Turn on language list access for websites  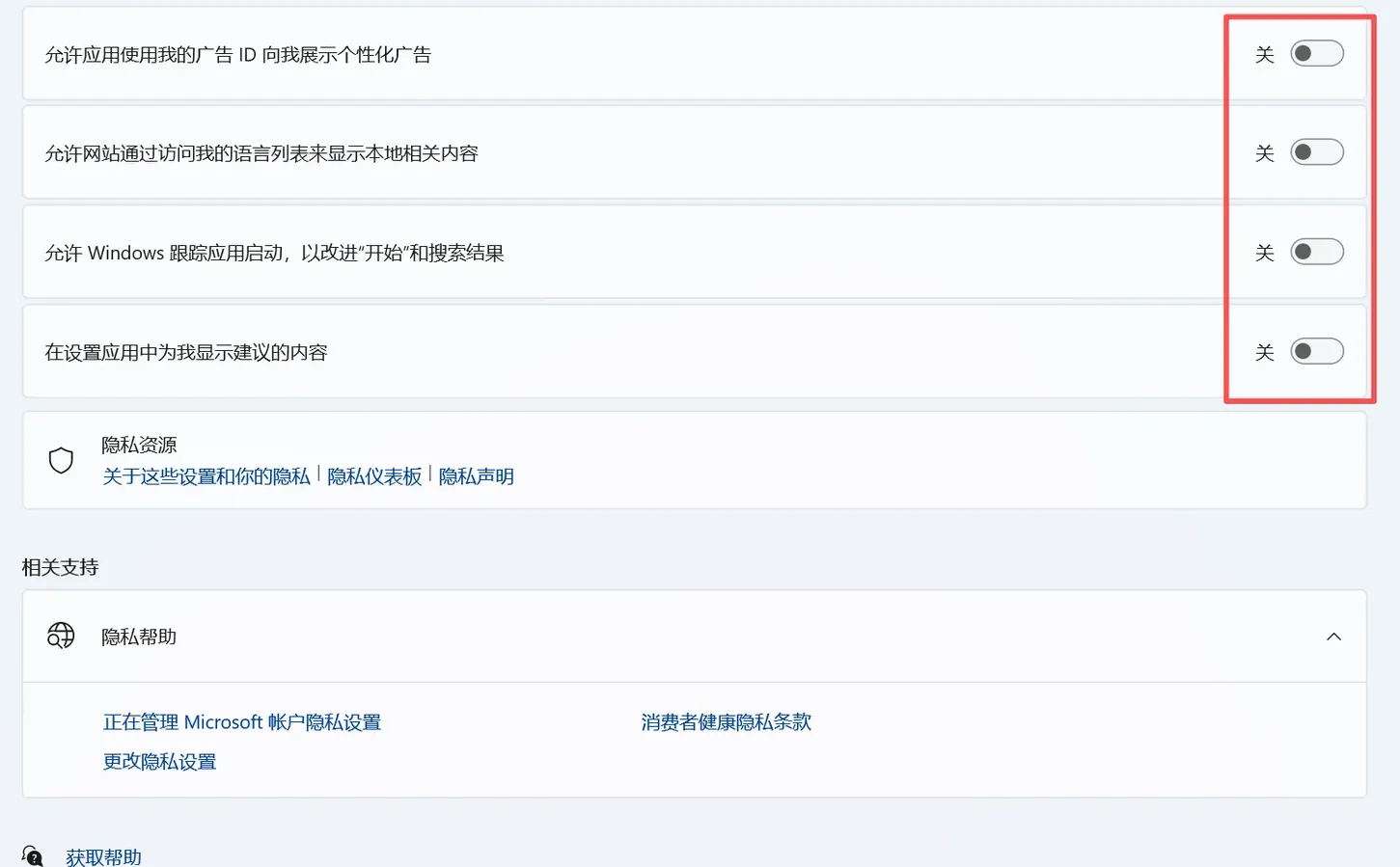1316,152
